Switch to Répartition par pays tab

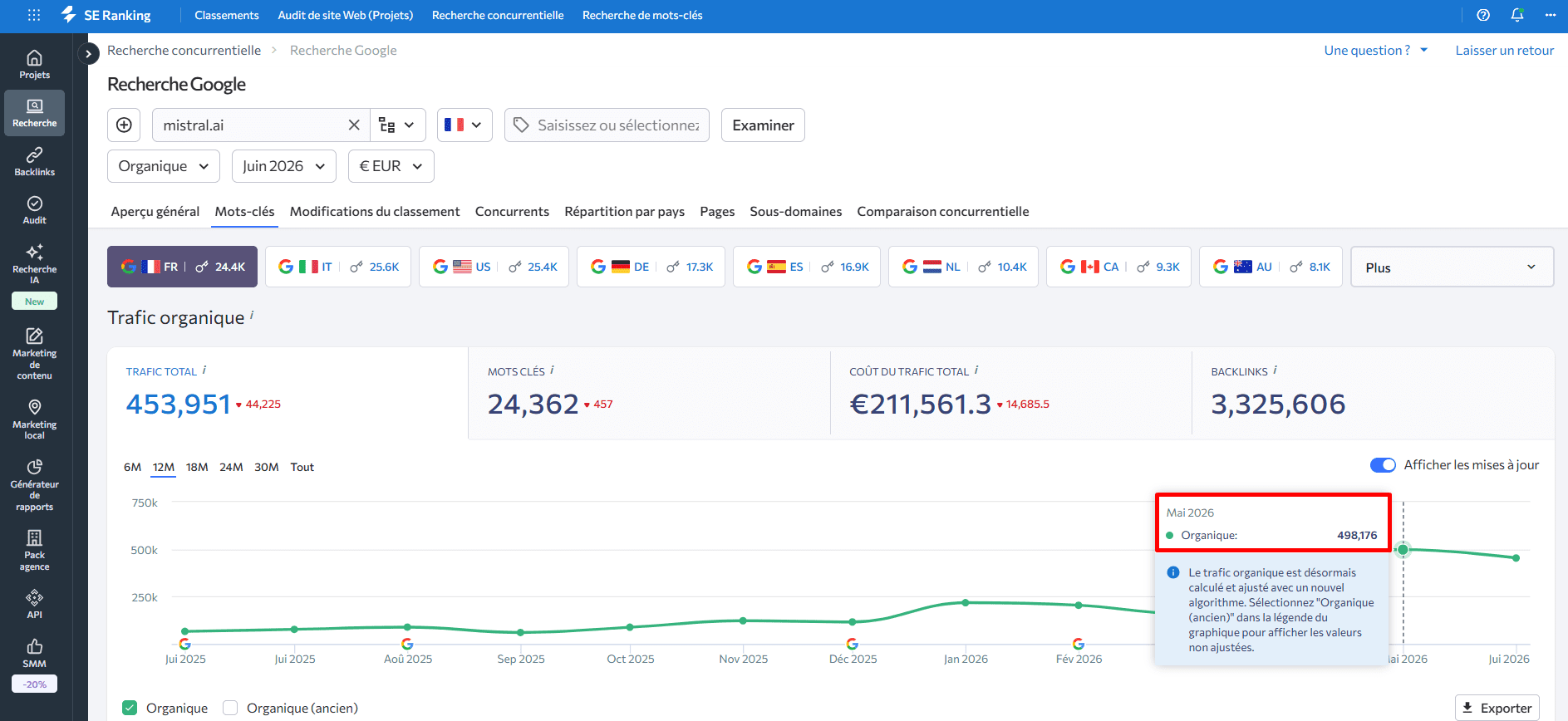coord(625,211)
